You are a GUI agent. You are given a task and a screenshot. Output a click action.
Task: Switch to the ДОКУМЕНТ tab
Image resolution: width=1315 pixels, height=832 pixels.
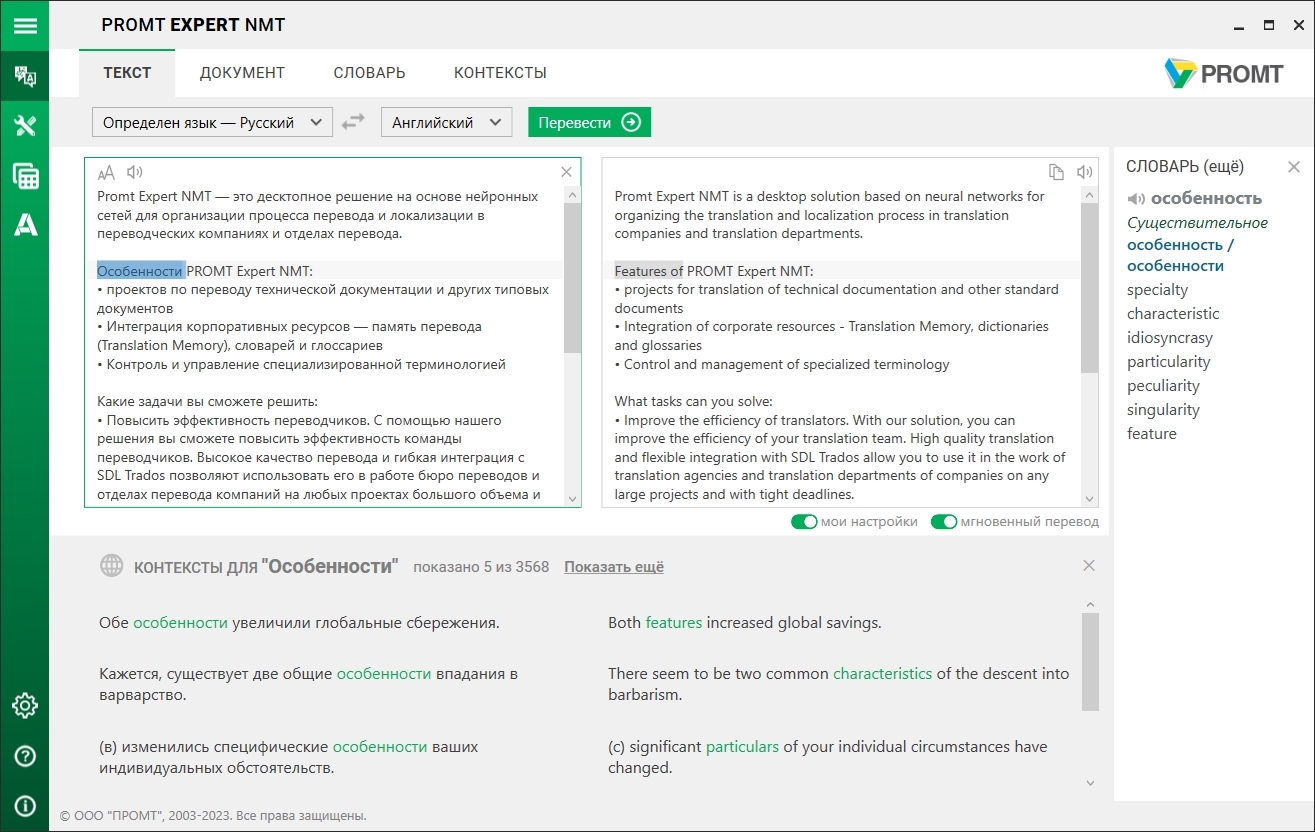(x=242, y=73)
